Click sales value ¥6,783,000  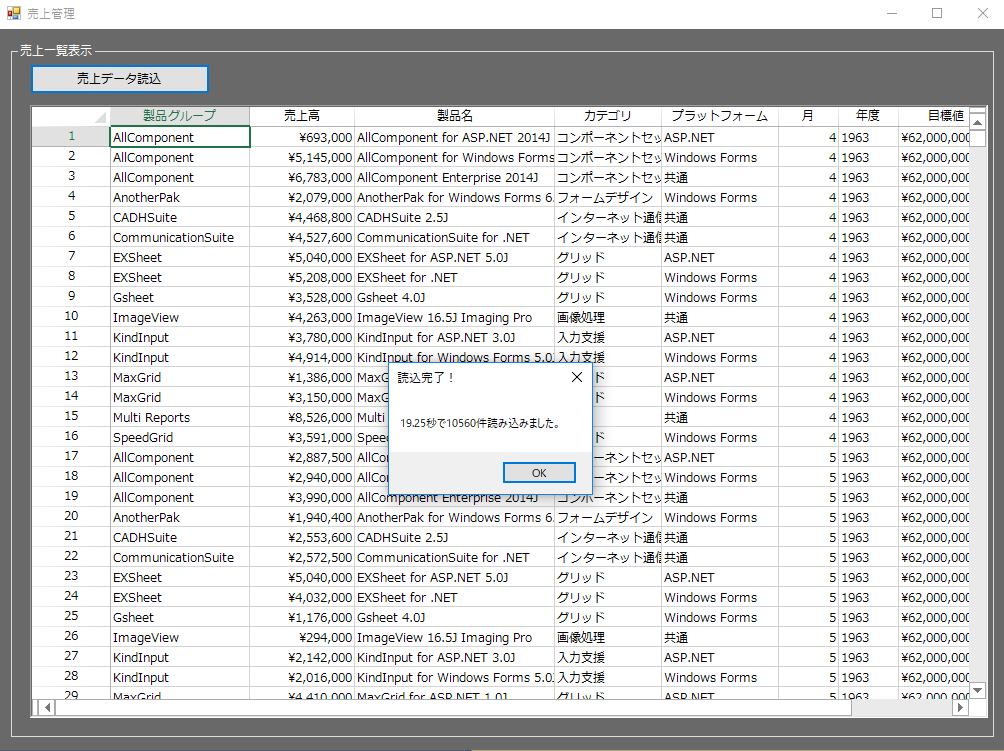(302, 177)
